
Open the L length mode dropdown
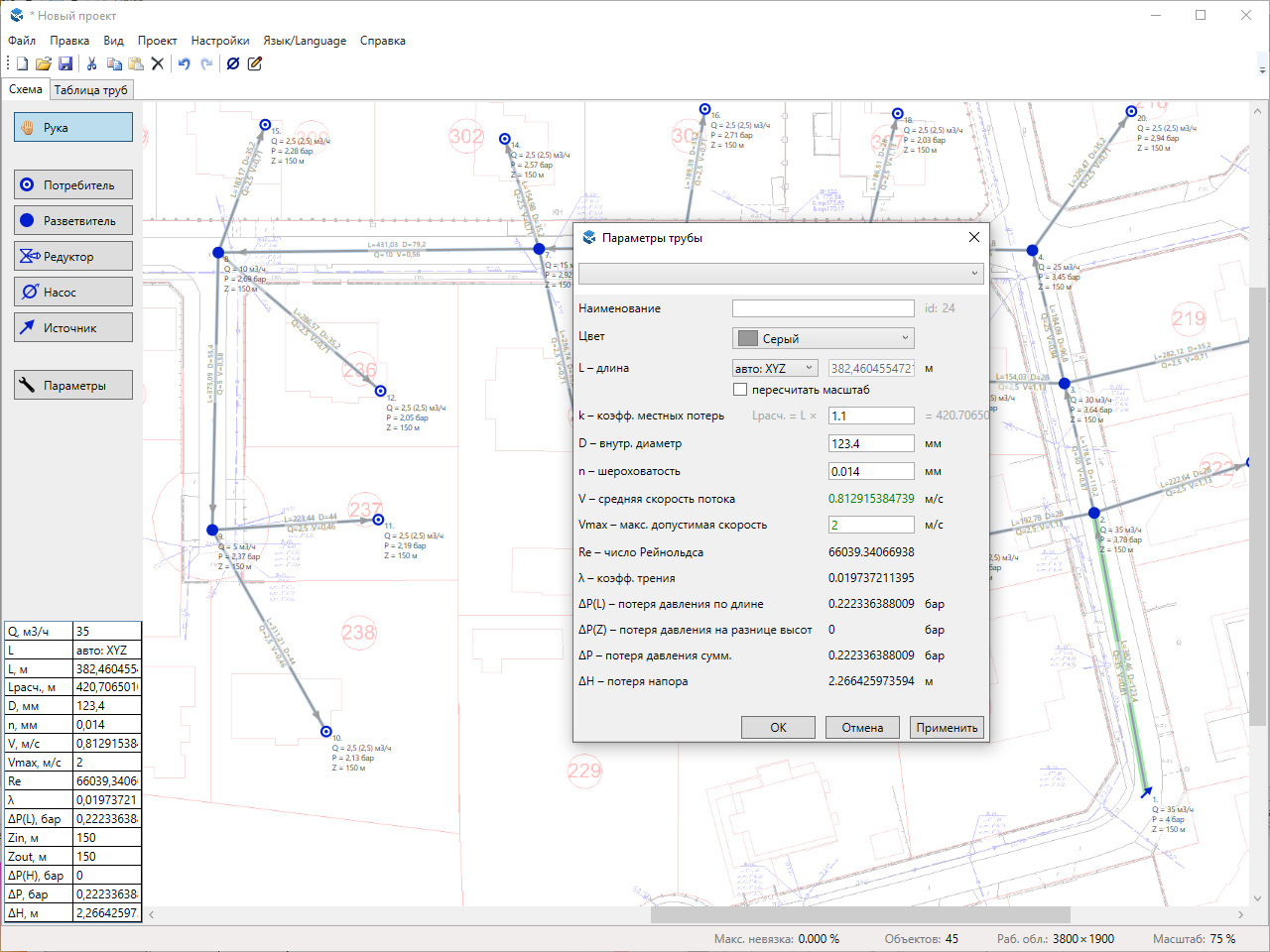click(775, 368)
